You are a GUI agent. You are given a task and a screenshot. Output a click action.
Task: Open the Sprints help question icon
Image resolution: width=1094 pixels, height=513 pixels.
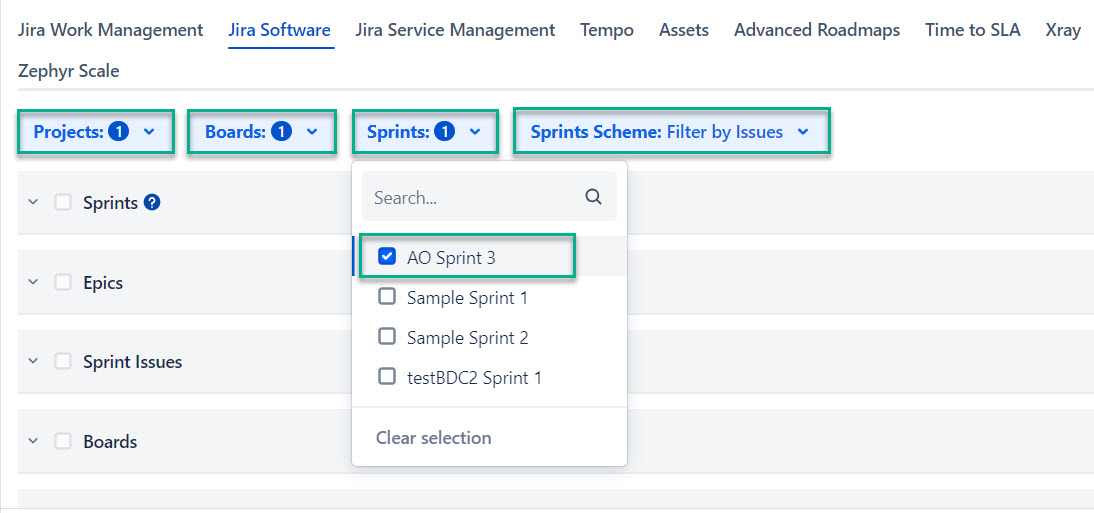(x=152, y=202)
